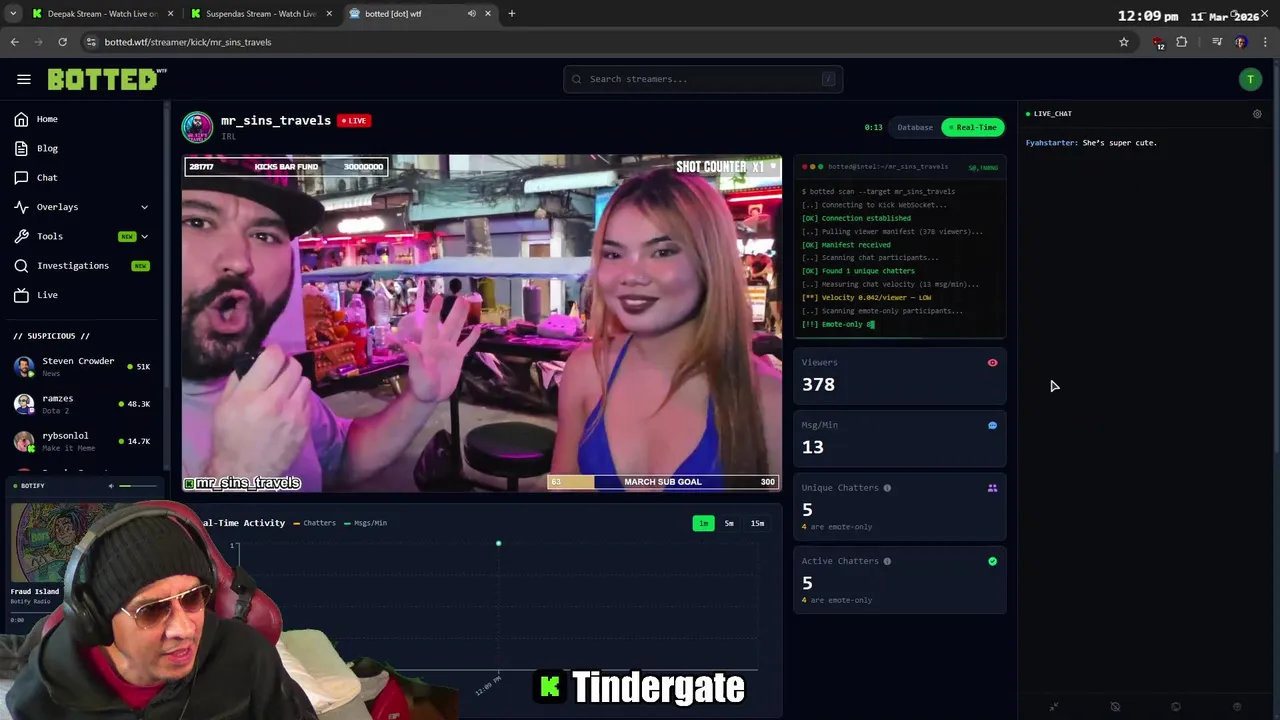This screenshot has width=1280, height=720.
Task: Click the Tools wrench icon in sidebar
Action: pyautogui.click(x=21, y=236)
